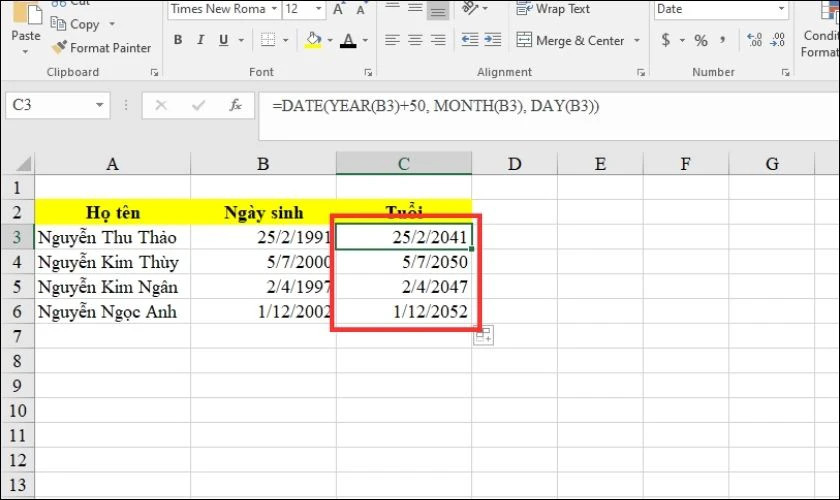Open the Alignment dialog launcher
This screenshot has width=840, height=500.
[x=641, y=72]
